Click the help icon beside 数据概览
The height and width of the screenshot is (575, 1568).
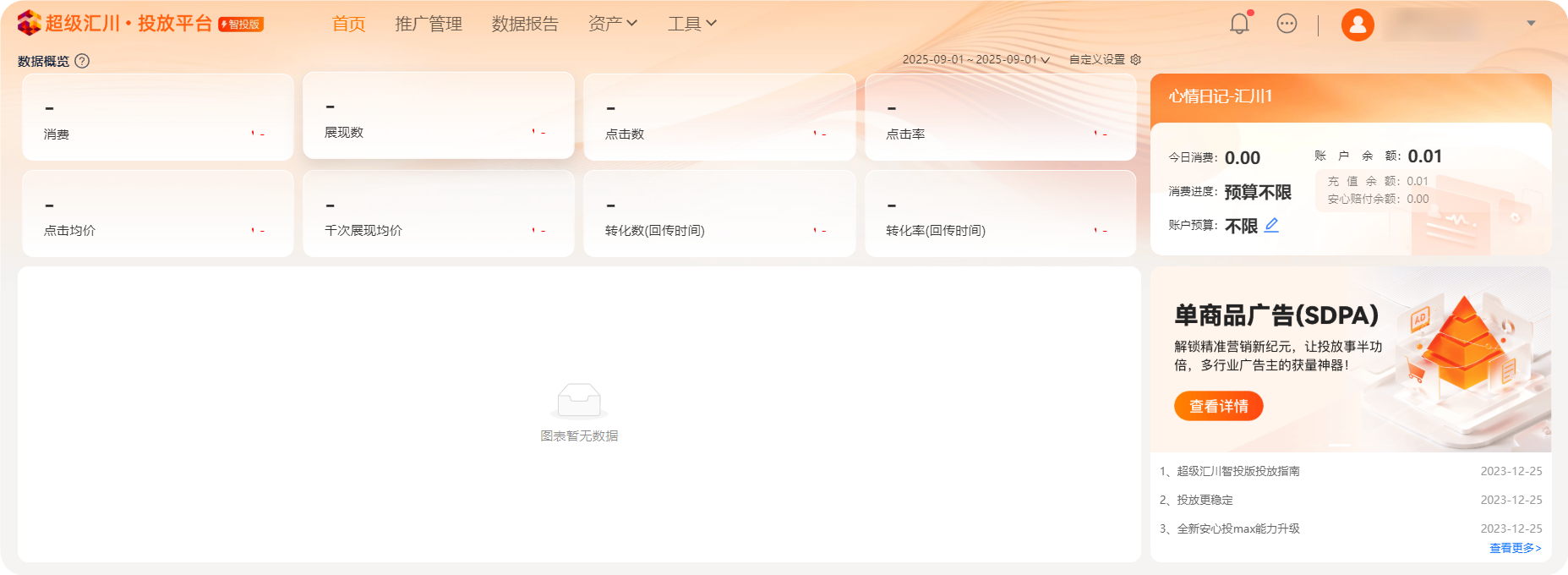82,61
